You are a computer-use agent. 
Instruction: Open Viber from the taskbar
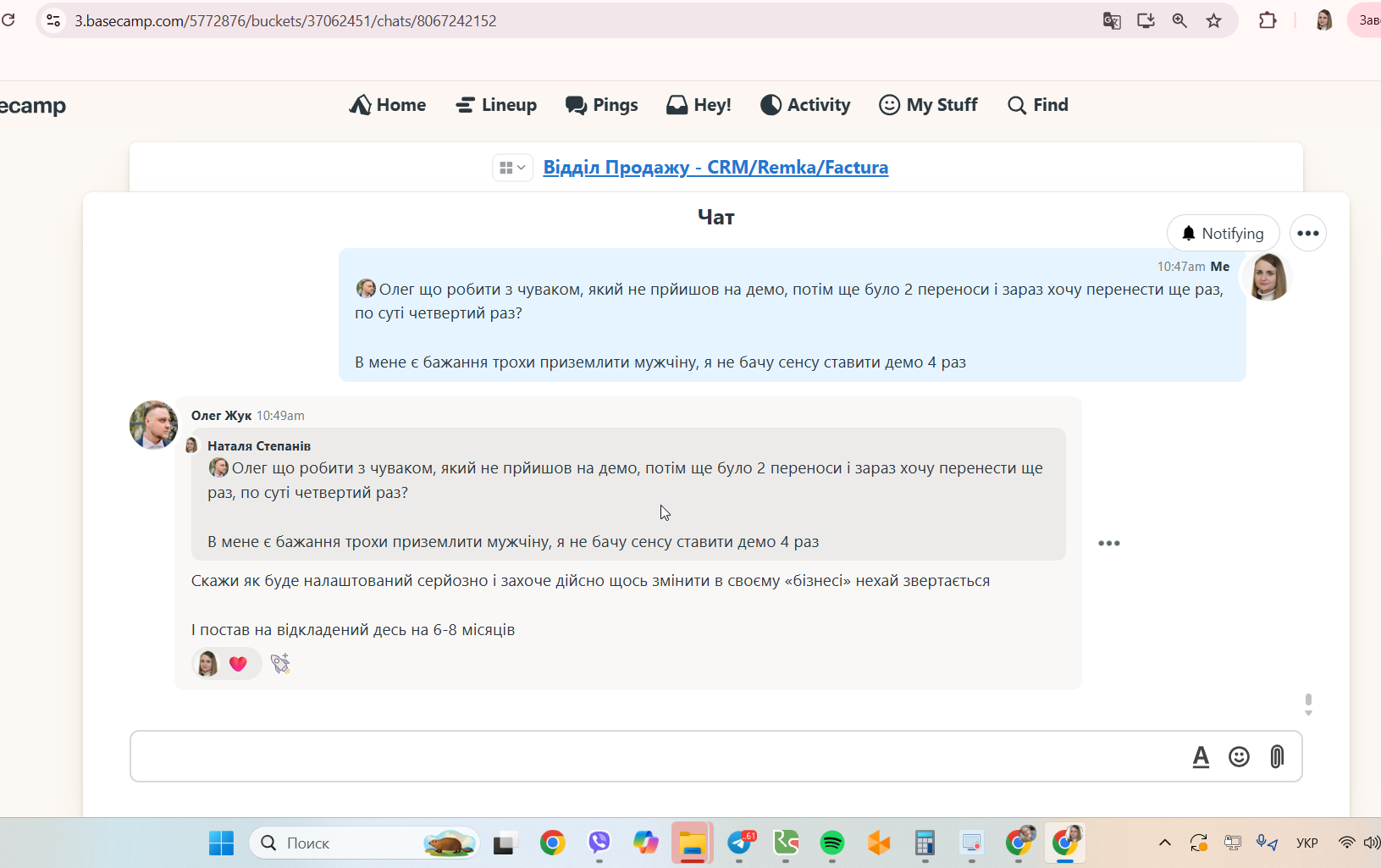pos(599,843)
